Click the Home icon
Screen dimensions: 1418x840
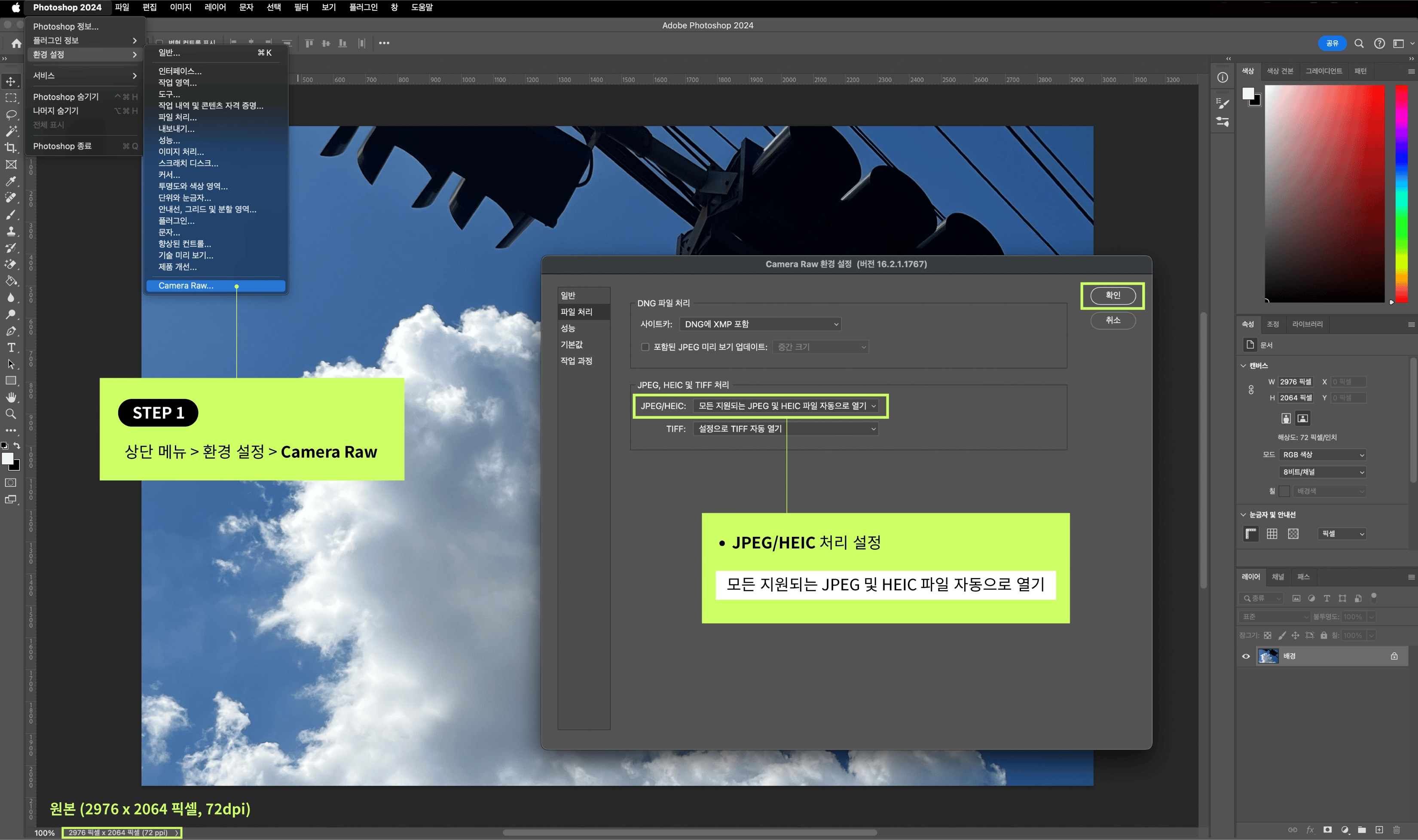pos(16,43)
